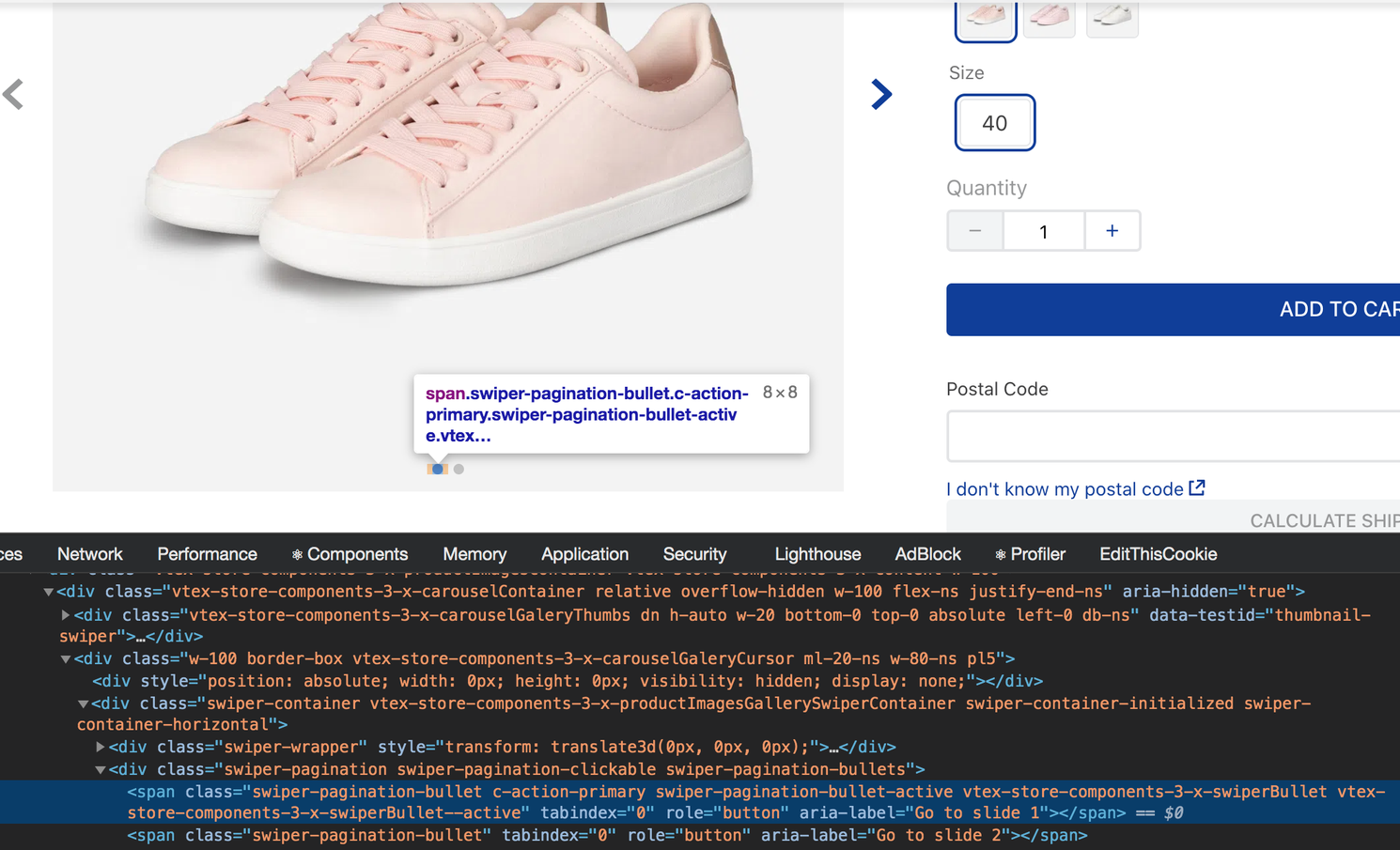Click the quantity input showing 1
The image size is (1400, 850).
[x=1043, y=231]
